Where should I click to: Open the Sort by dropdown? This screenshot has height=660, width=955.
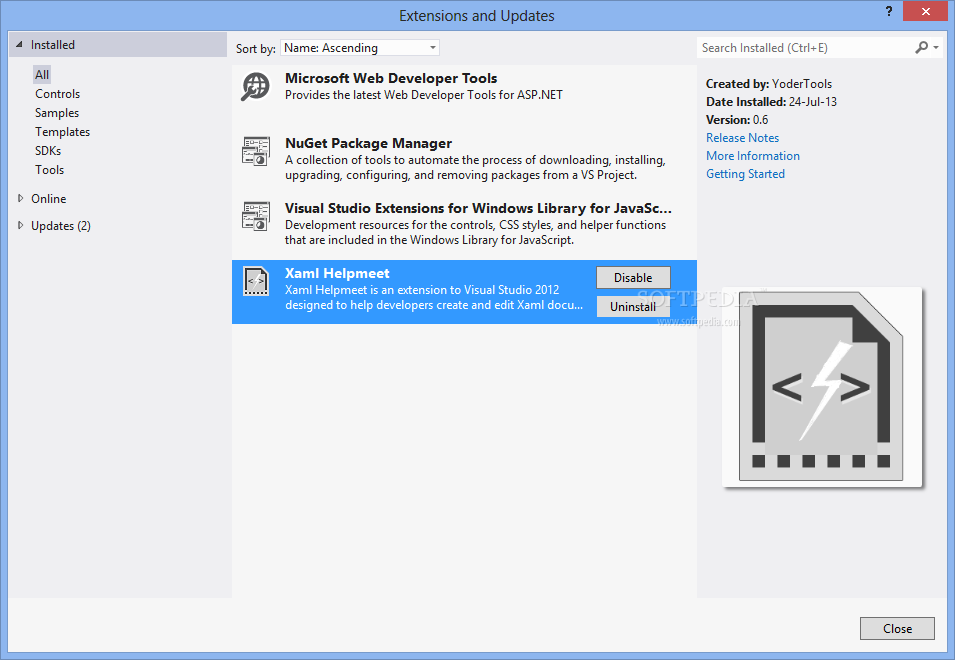[359, 47]
